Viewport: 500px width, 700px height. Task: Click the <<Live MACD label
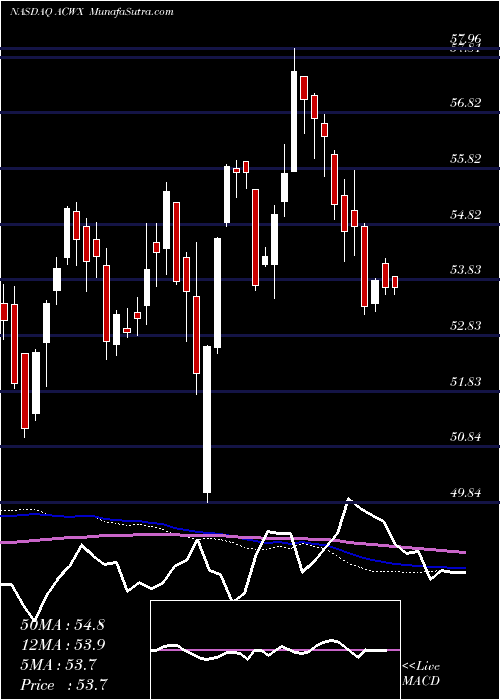click(421, 674)
